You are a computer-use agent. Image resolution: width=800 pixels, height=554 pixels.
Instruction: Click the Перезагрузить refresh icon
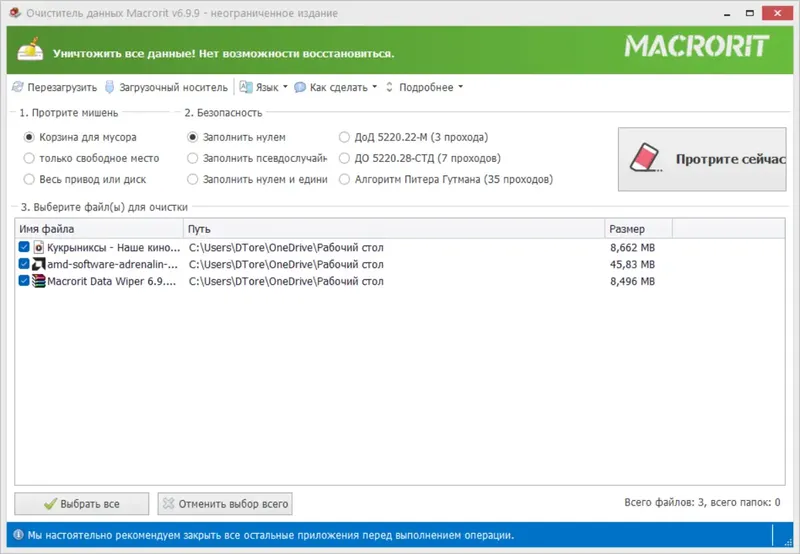tap(18, 87)
